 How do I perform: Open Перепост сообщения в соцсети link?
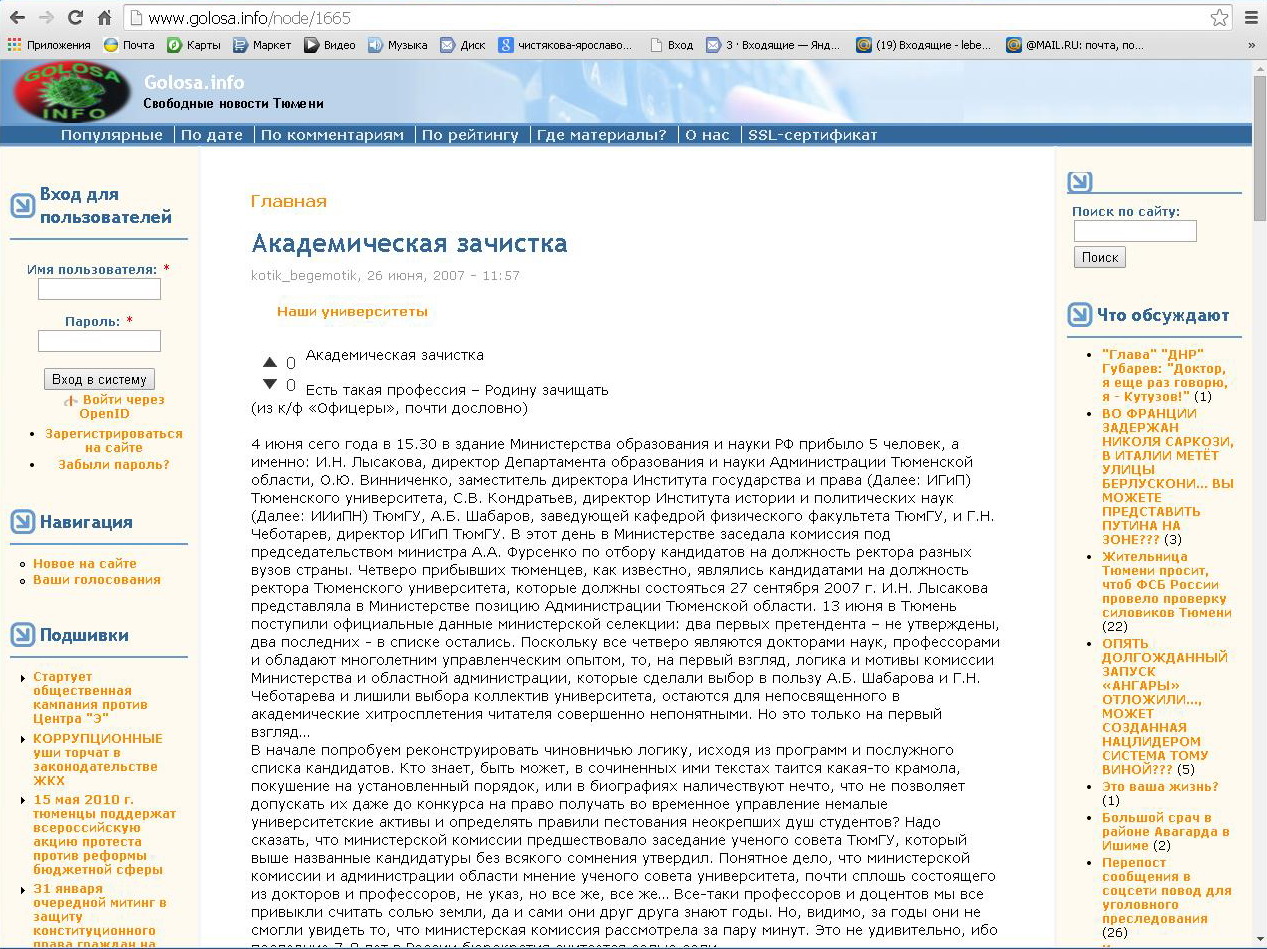tap(1167, 890)
